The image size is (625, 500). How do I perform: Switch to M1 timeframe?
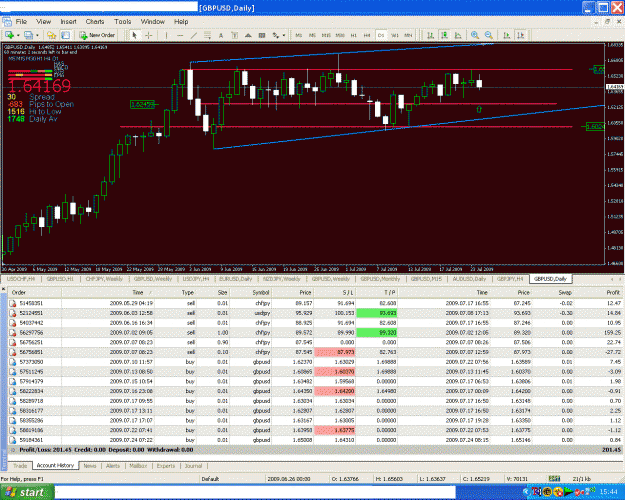coord(299,35)
